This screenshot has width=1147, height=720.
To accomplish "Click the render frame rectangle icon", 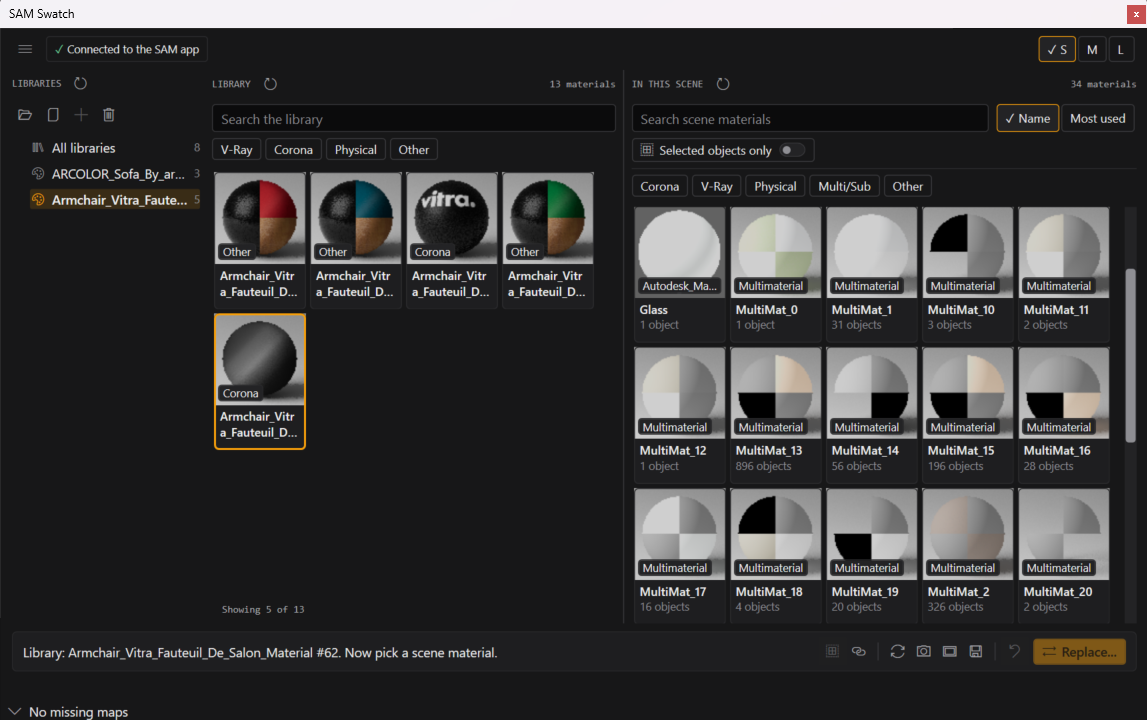I will pyautogui.click(x=949, y=651).
